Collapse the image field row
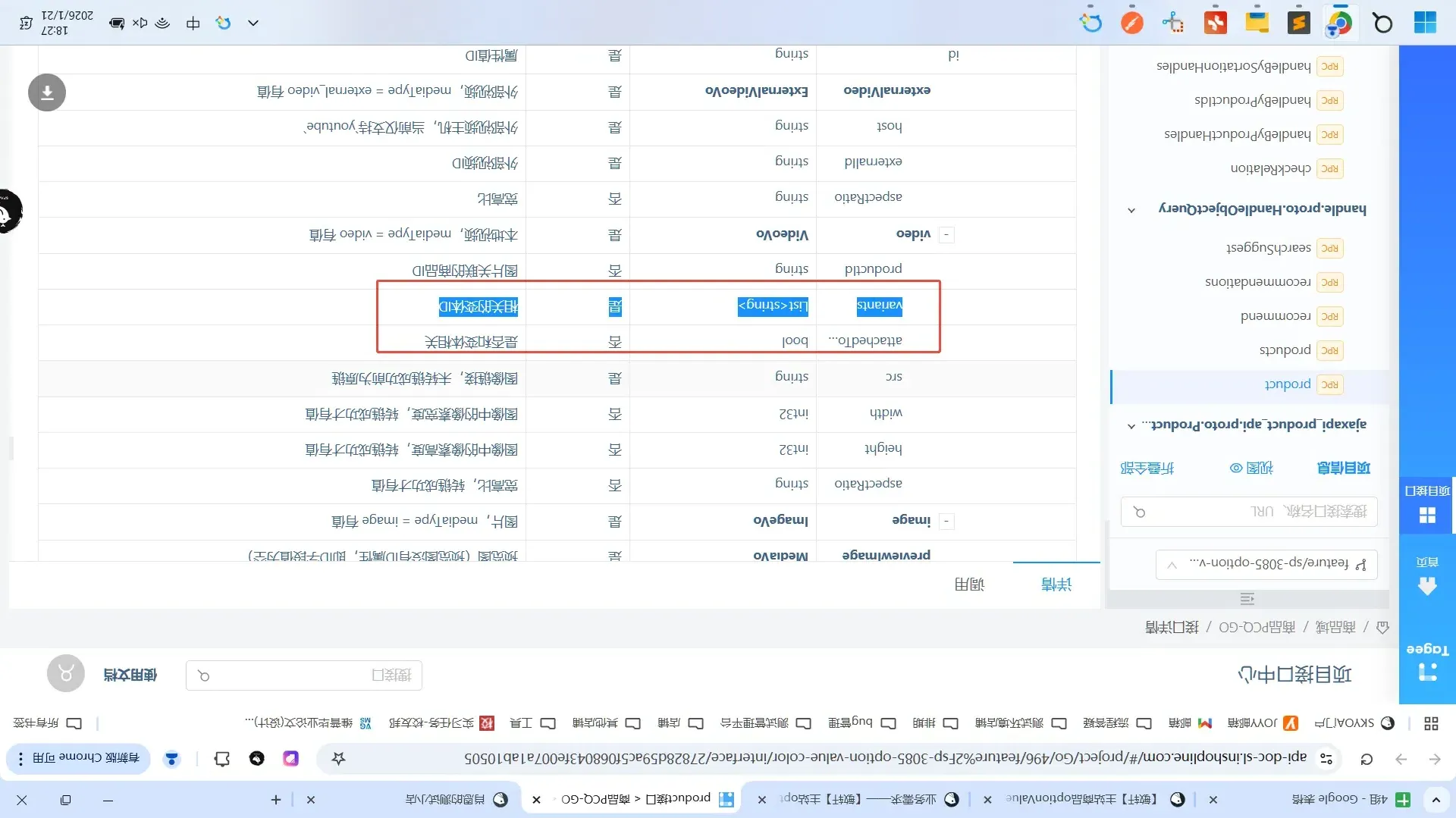The image size is (1456, 818). [946, 521]
